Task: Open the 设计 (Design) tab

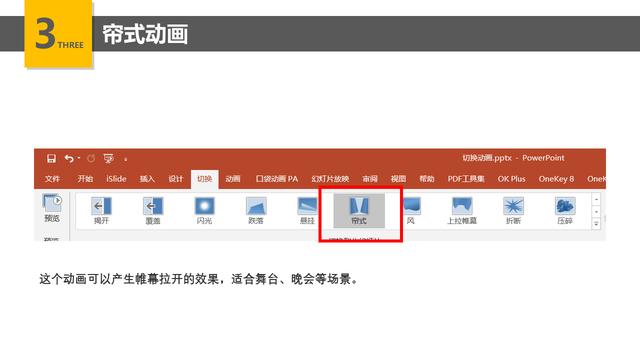Action: [x=176, y=179]
